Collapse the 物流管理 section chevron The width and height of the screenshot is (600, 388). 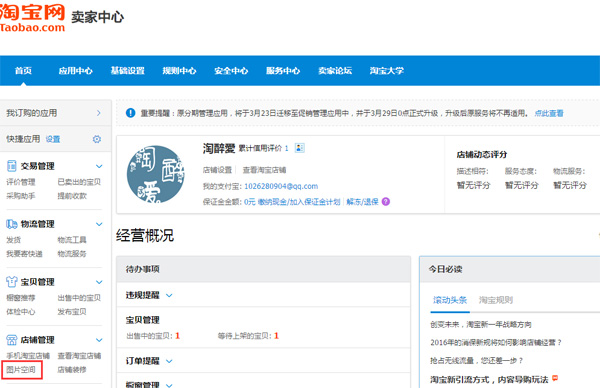pyautogui.click(x=99, y=224)
